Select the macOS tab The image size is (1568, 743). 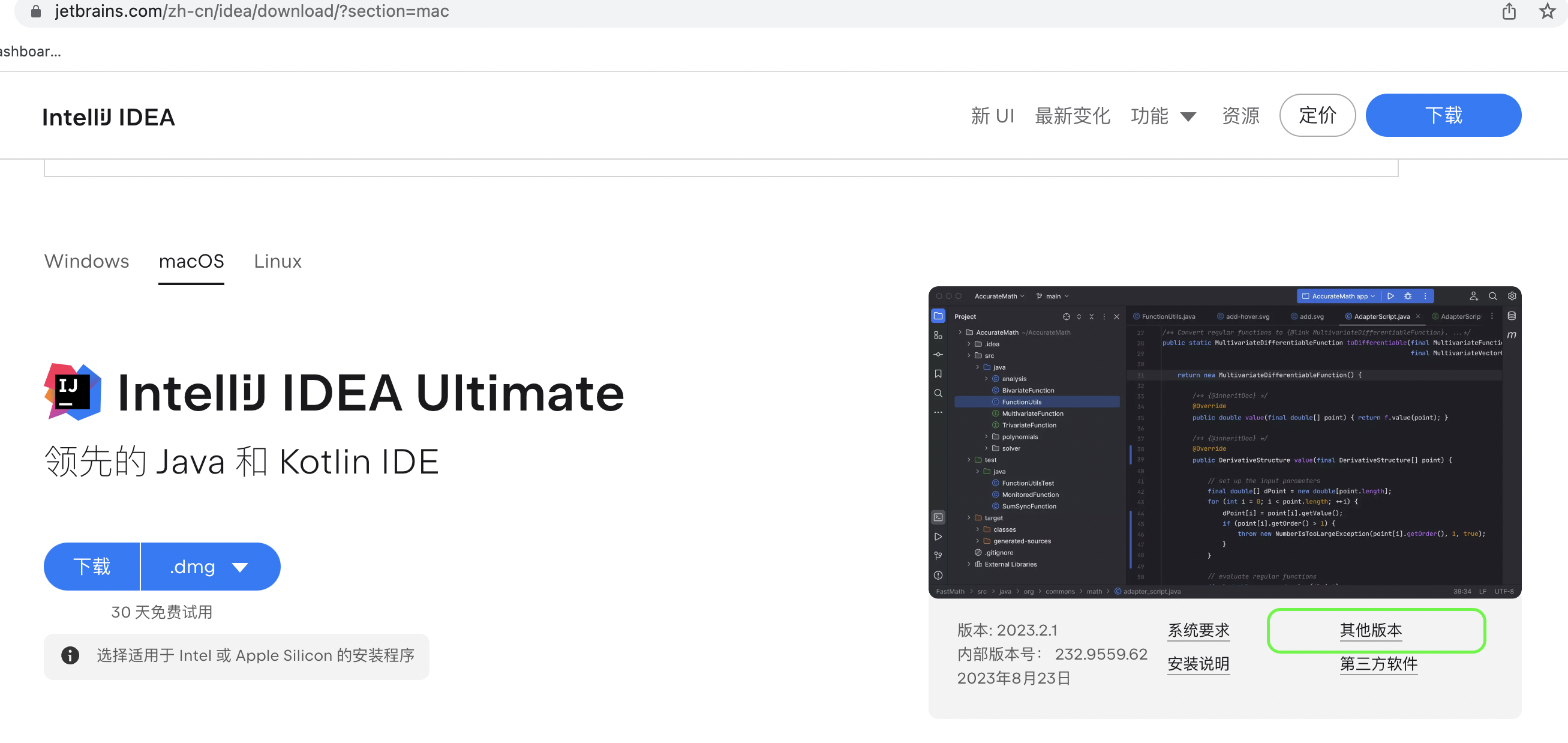click(x=191, y=261)
